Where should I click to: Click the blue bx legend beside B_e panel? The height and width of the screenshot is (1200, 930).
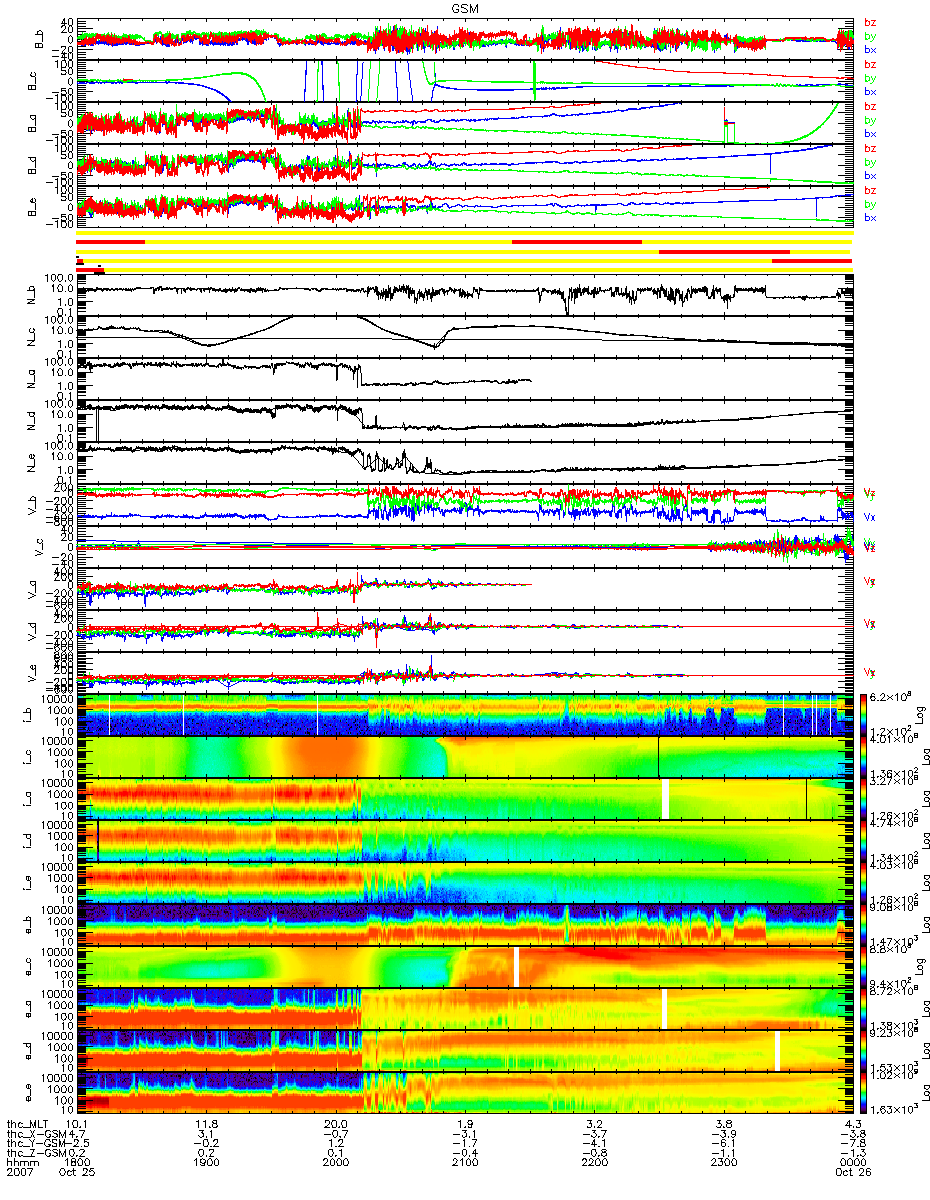870,218
